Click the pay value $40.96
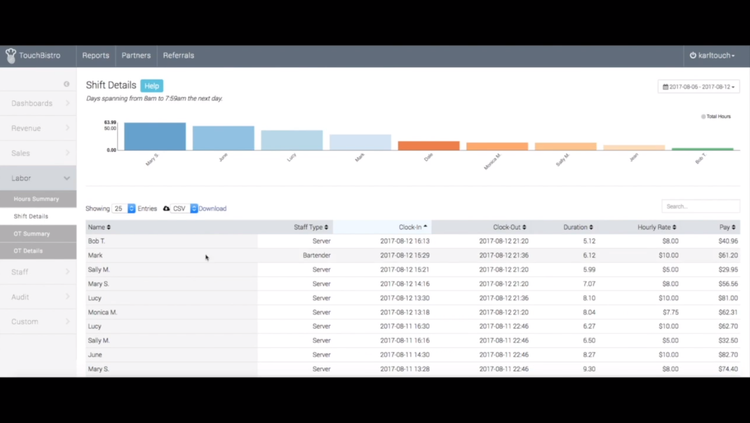Image resolution: width=750 pixels, height=423 pixels. 728,241
